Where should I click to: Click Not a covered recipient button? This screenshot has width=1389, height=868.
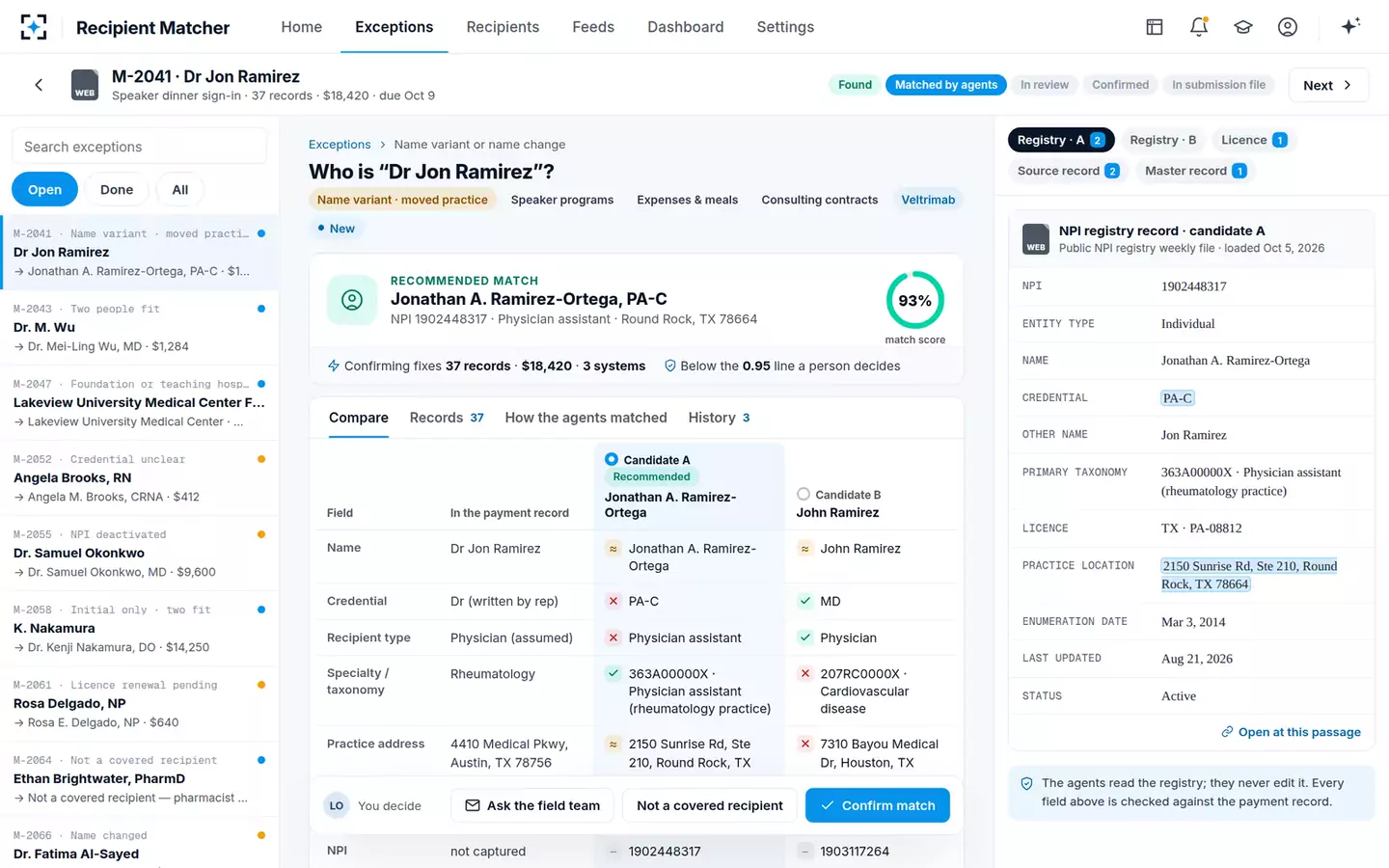(710, 805)
